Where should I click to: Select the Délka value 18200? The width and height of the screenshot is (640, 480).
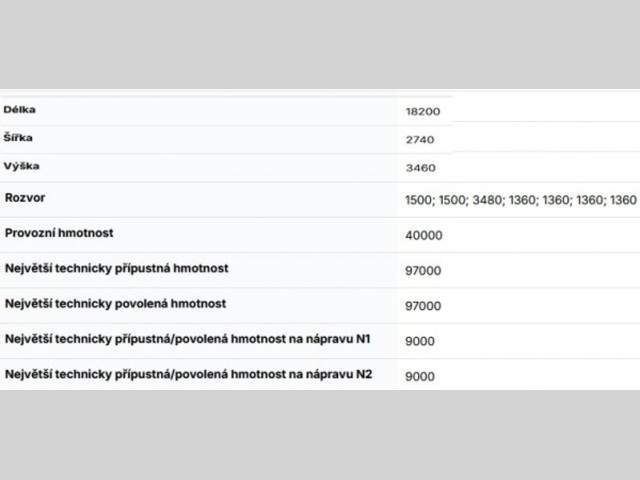click(423, 112)
